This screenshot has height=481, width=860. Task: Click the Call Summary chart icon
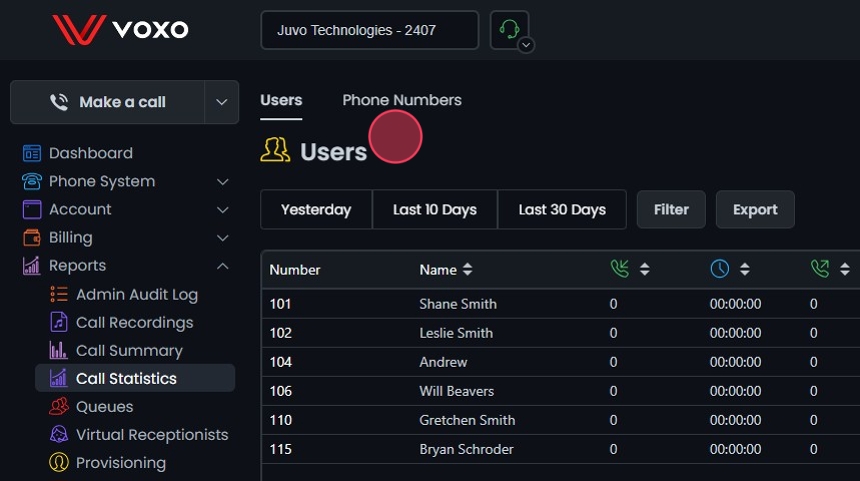pos(59,351)
